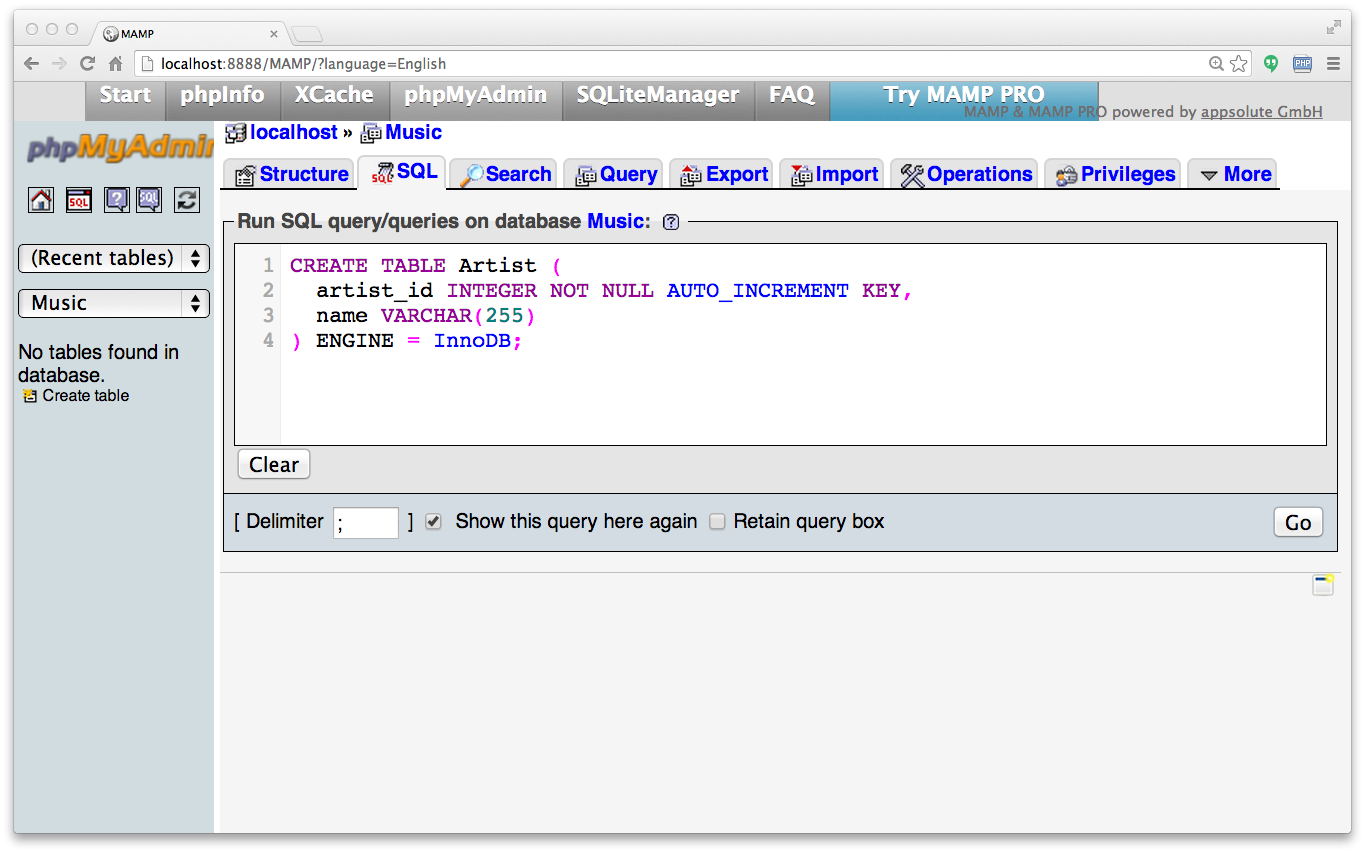Click the localhost breadcrumb link
The height and width of the screenshot is (853, 1365).
tap(294, 132)
